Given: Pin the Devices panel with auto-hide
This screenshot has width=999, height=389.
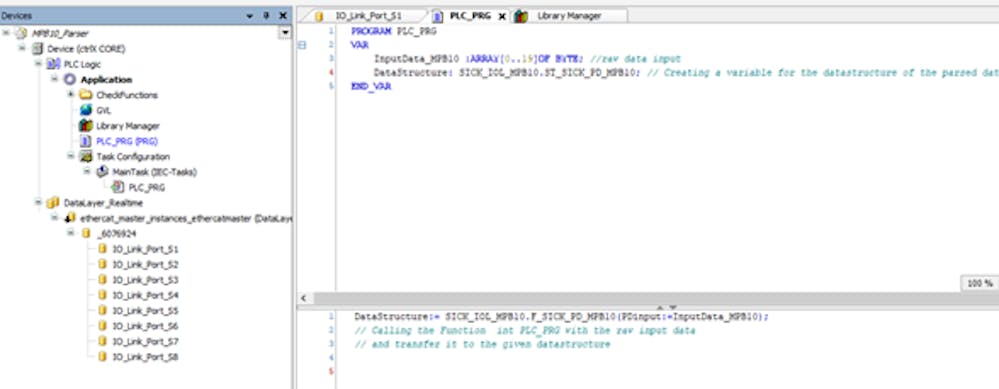Looking at the screenshot, I should click(x=266, y=15).
